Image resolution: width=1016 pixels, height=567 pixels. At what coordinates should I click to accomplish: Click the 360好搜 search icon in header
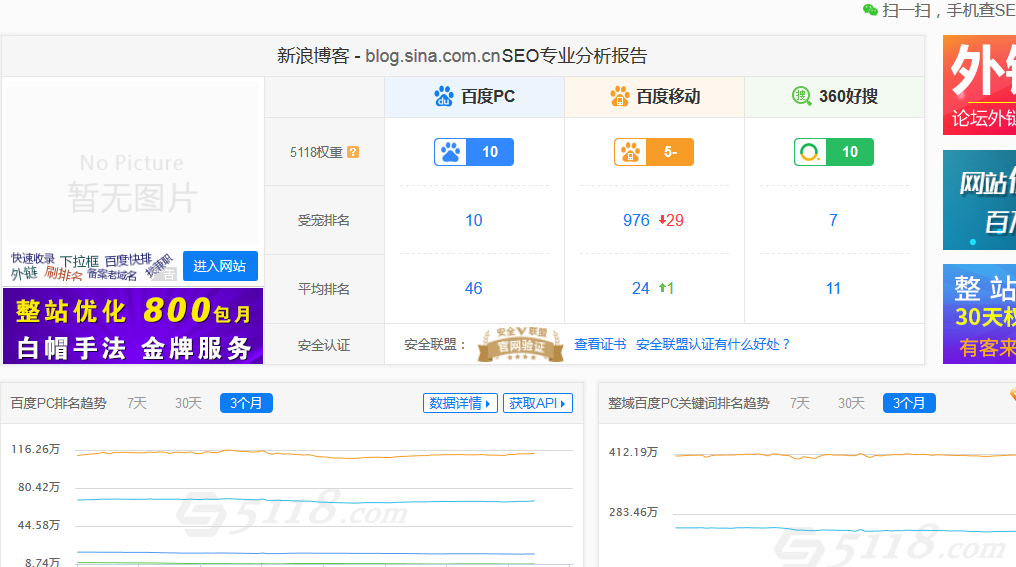click(802, 97)
